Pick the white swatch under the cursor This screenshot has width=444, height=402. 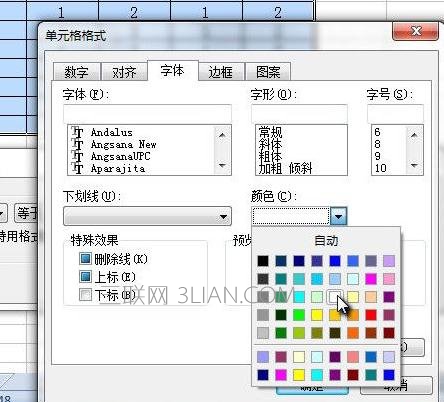pyautogui.click(x=335, y=297)
